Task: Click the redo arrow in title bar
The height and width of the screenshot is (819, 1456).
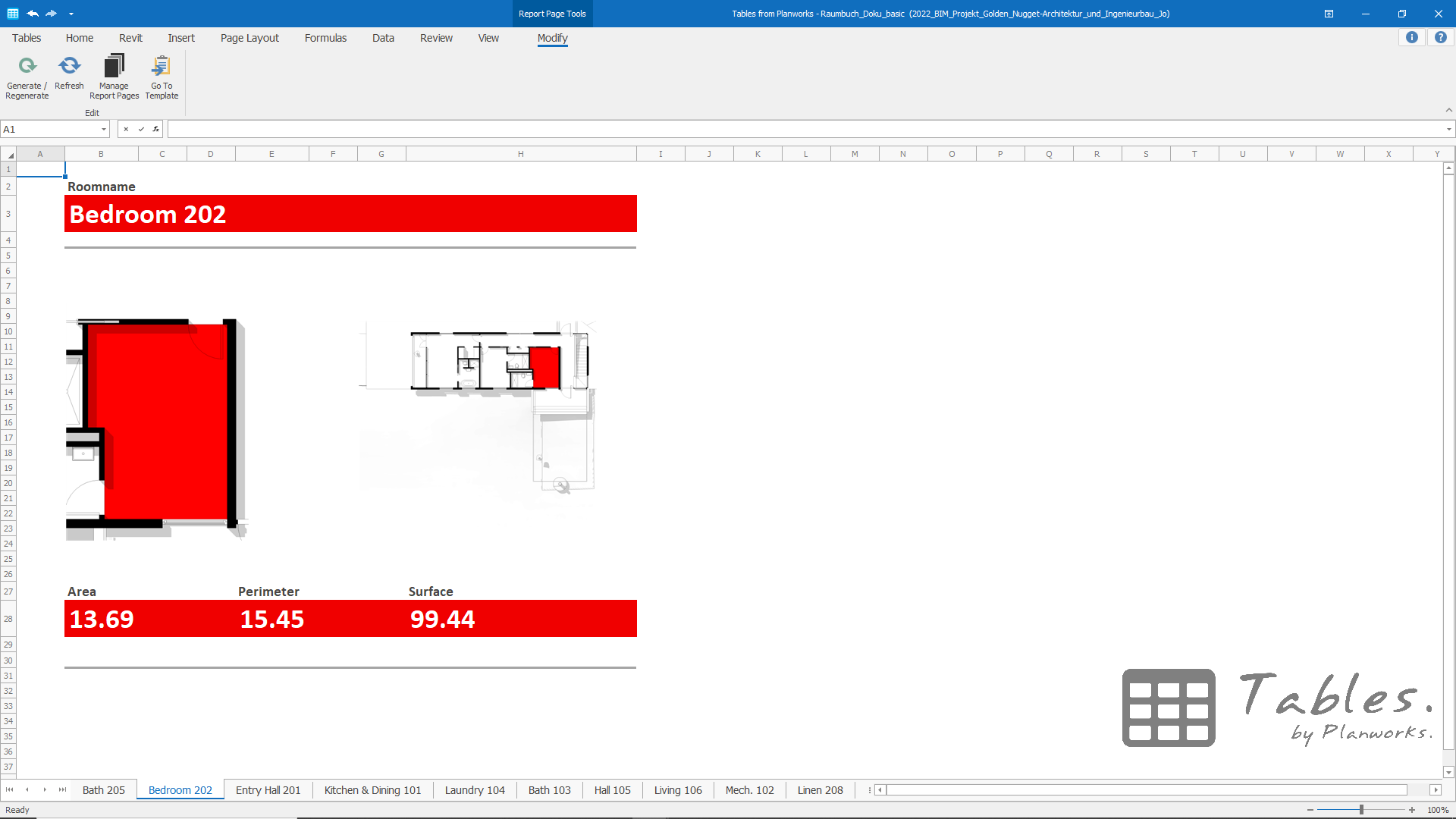Action: pyautogui.click(x=51, y=14)
